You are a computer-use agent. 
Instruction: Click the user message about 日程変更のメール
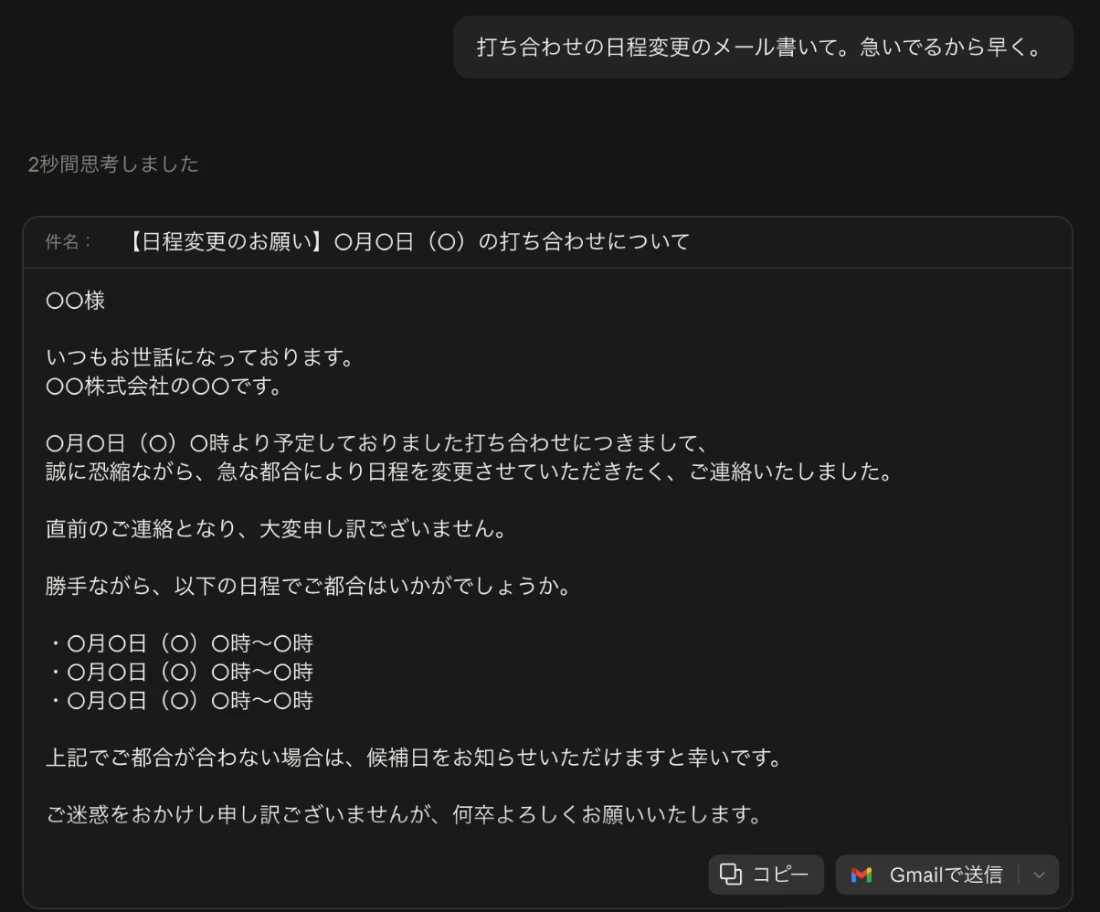(x=763, y=47)
